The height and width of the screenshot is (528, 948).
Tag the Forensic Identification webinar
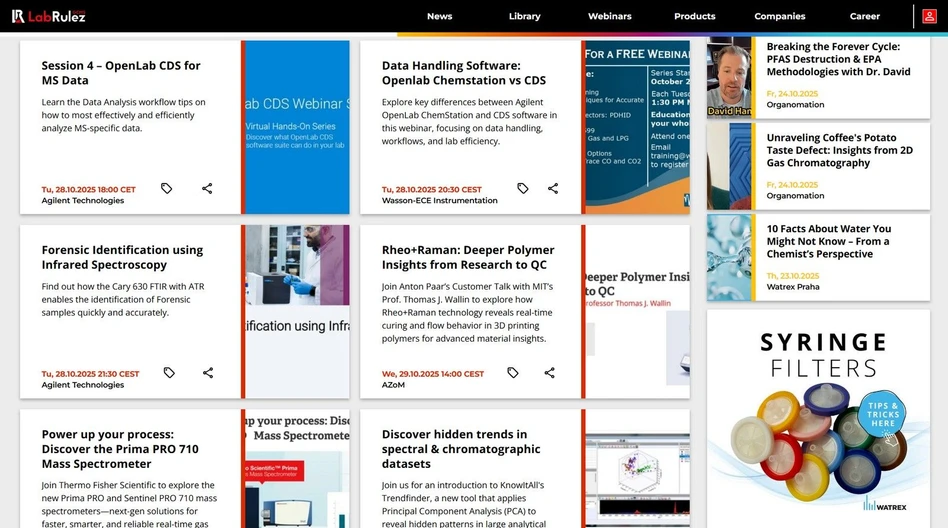(x=169, y=373)
